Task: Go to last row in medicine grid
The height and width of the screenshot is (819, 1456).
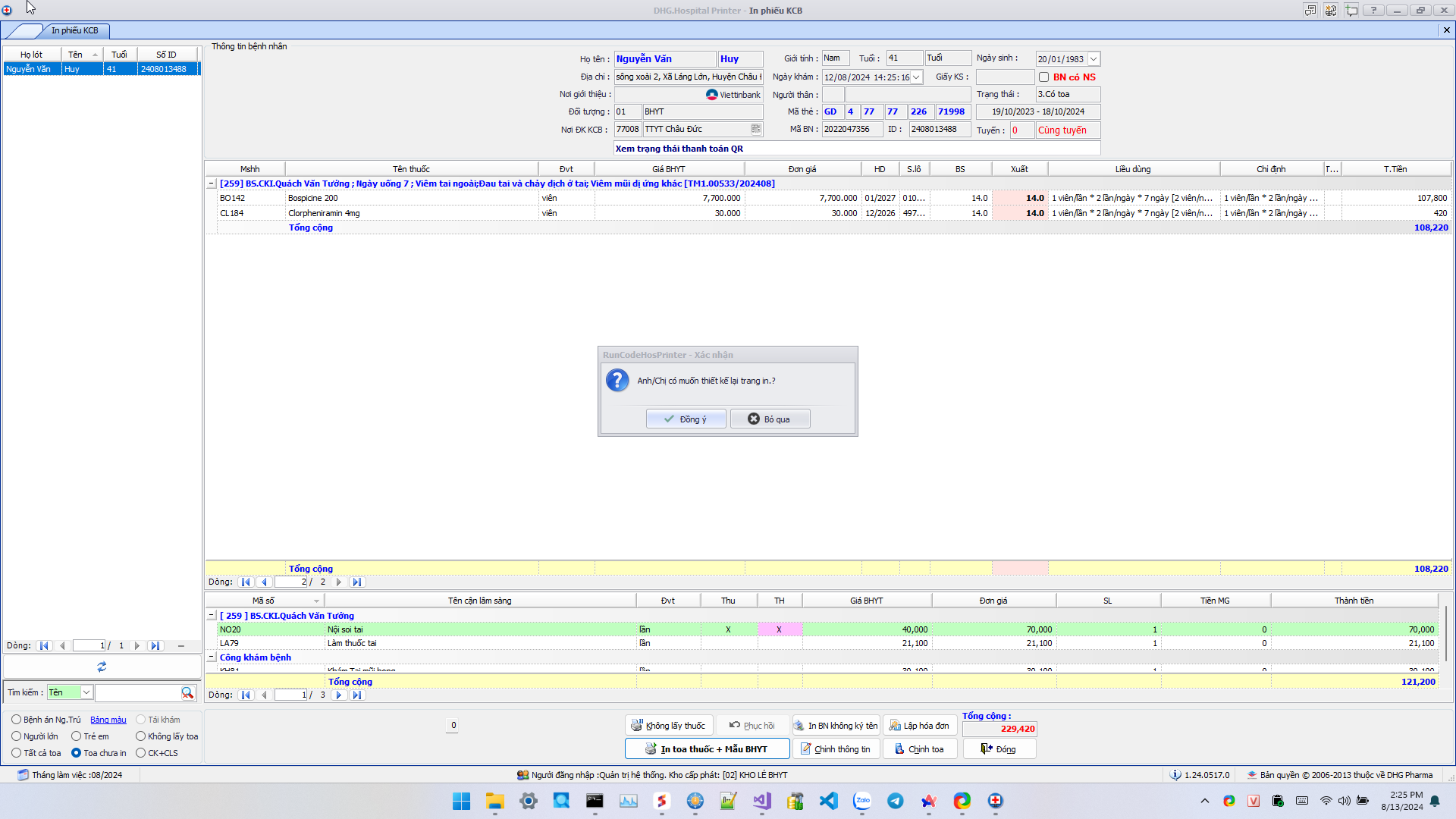Action: point(356,582)
